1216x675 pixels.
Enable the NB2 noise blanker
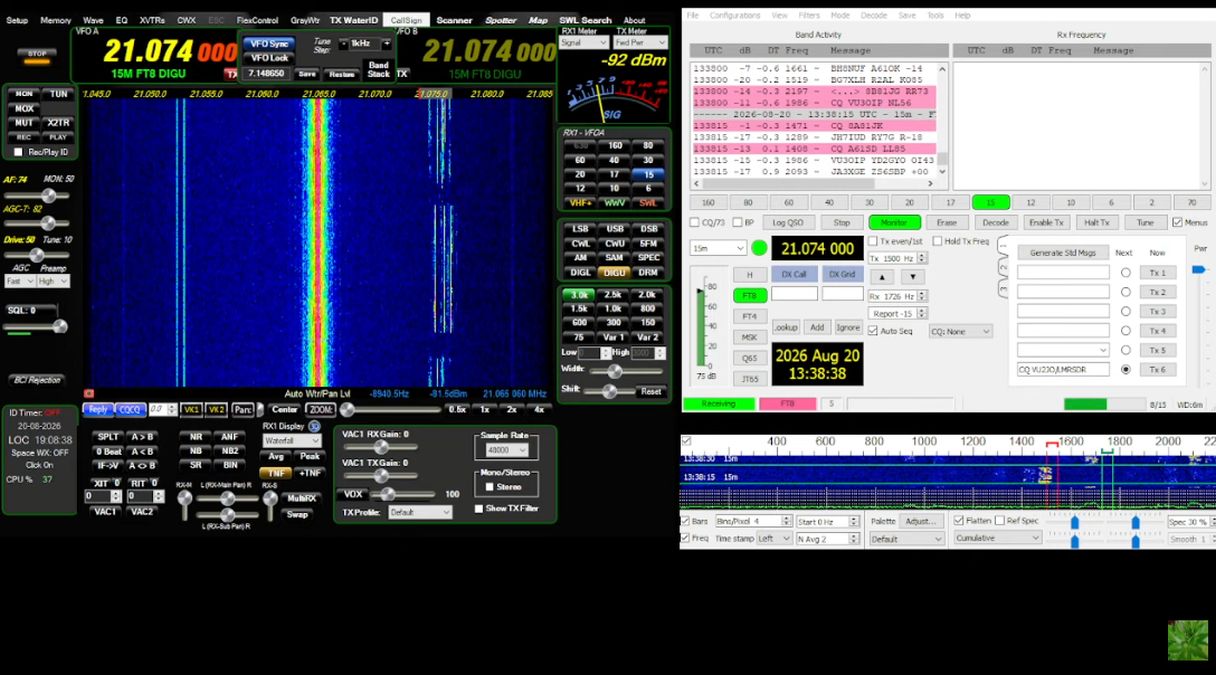(230, 451)
